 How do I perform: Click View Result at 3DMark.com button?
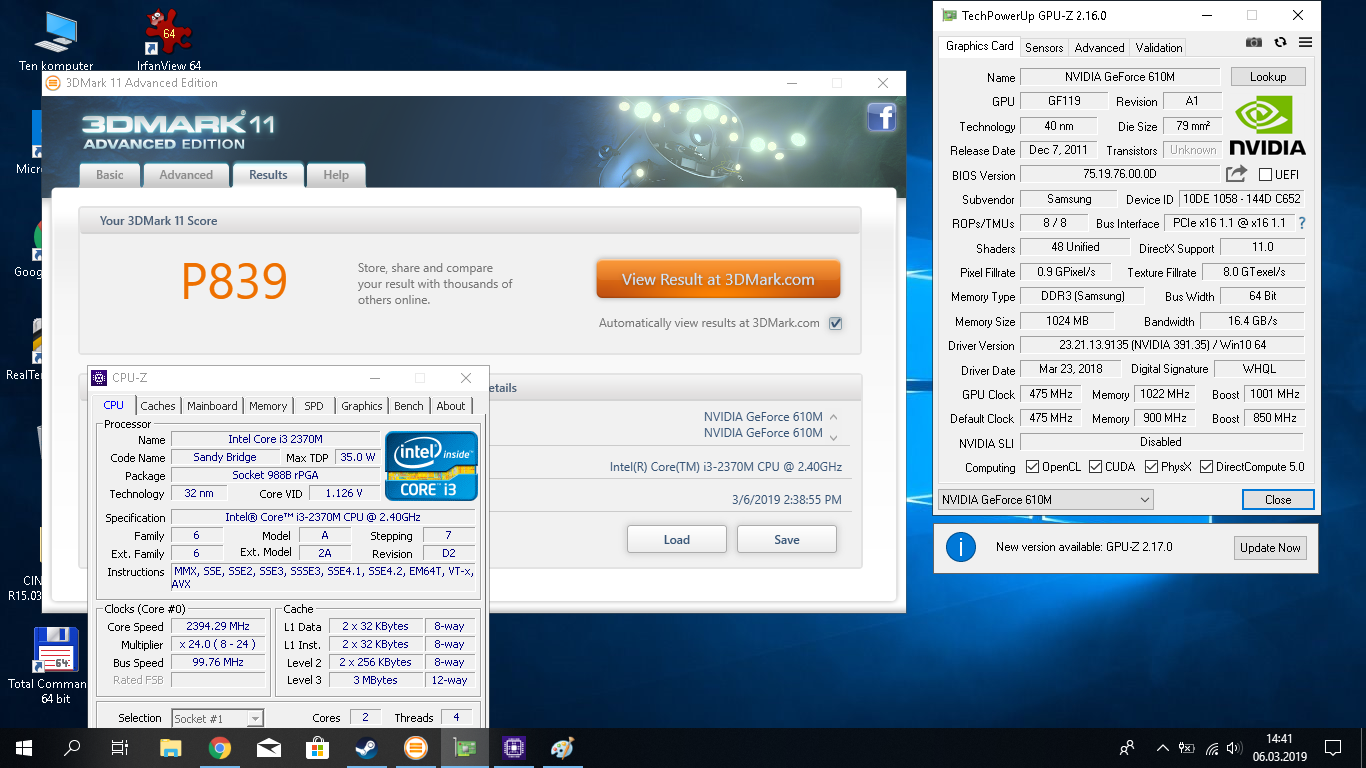(x=718, y=280)
